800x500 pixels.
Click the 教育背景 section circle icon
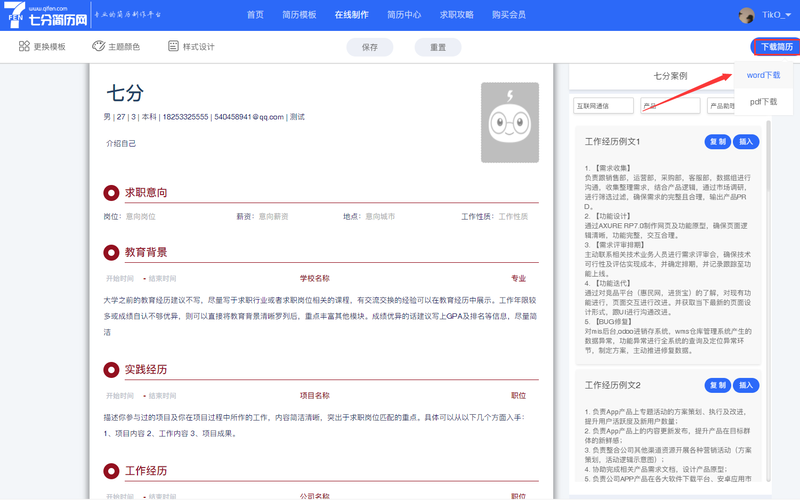(x=111, y=253)
